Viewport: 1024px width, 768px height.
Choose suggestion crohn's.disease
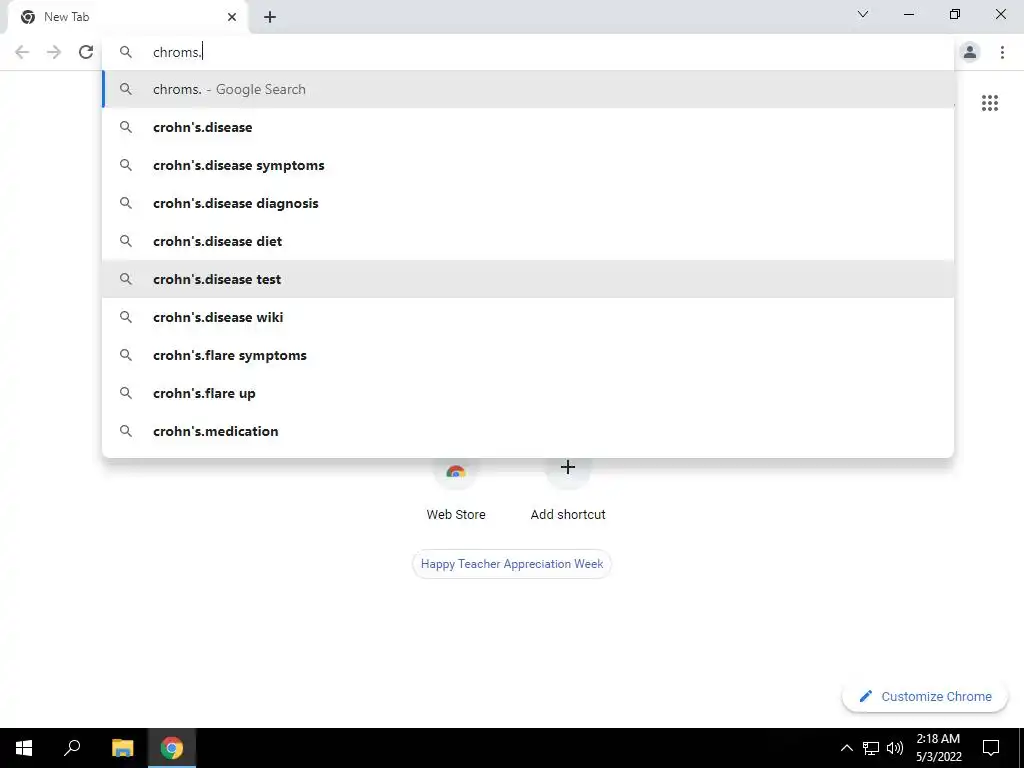click(528, 127)
